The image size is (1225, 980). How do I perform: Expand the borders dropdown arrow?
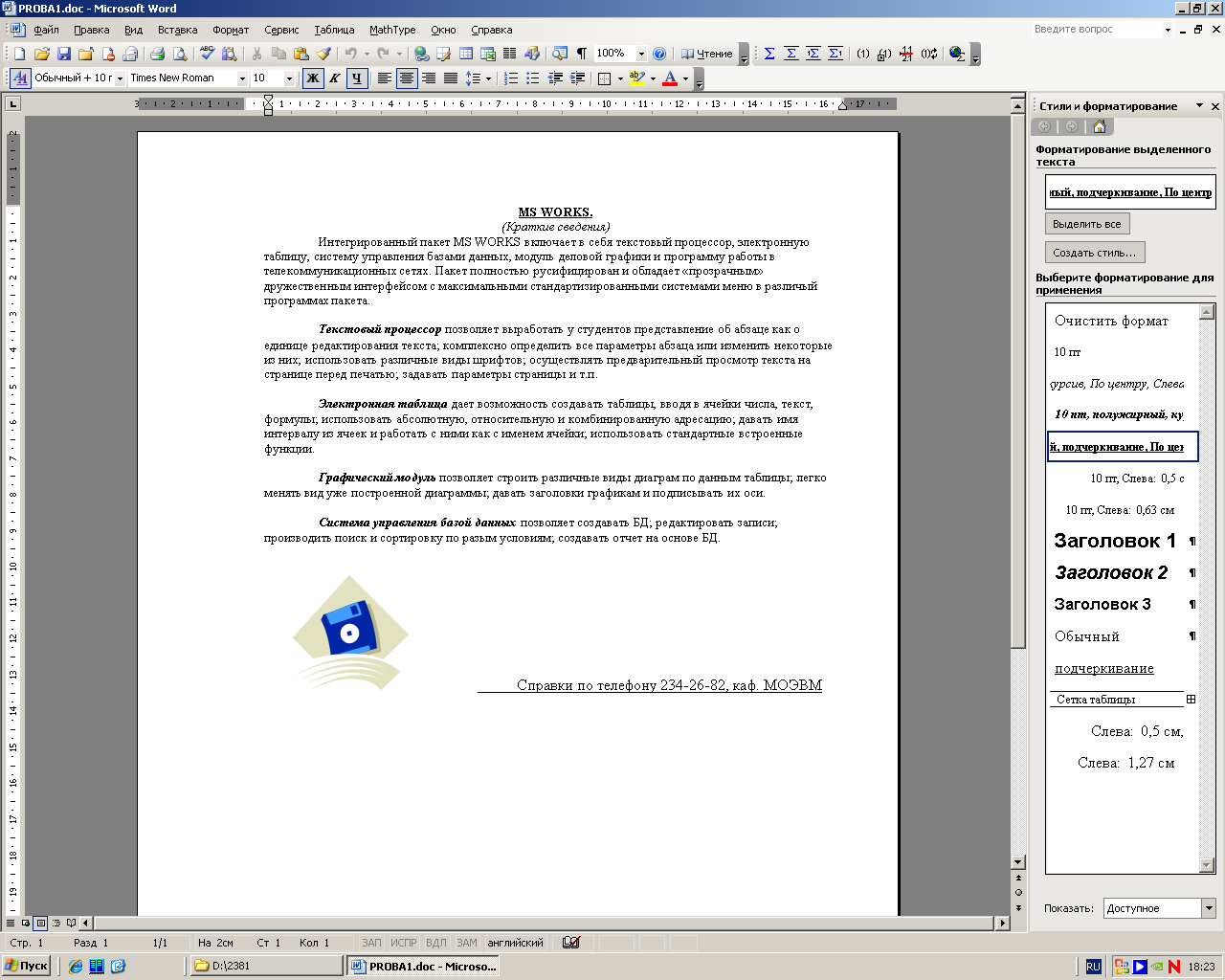pos(620,78)
